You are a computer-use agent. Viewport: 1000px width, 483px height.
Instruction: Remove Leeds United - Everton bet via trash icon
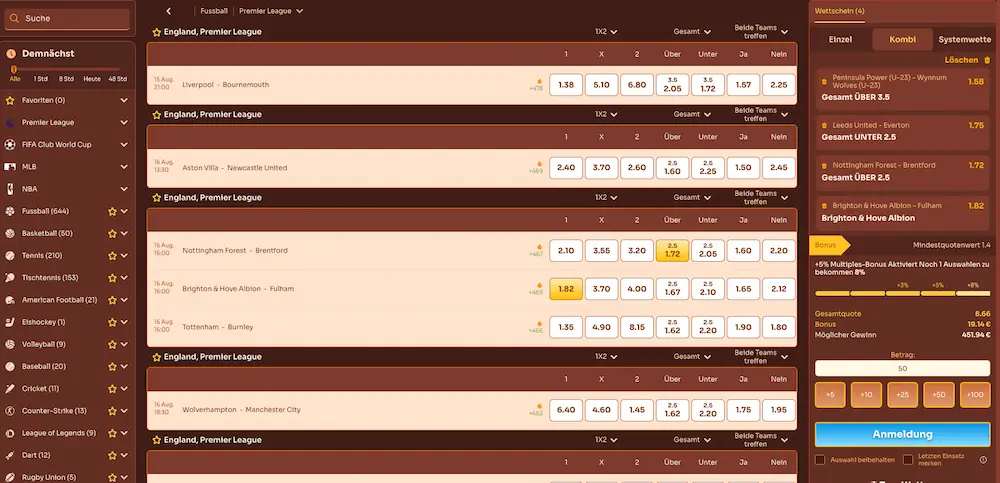tap(824, 126)
